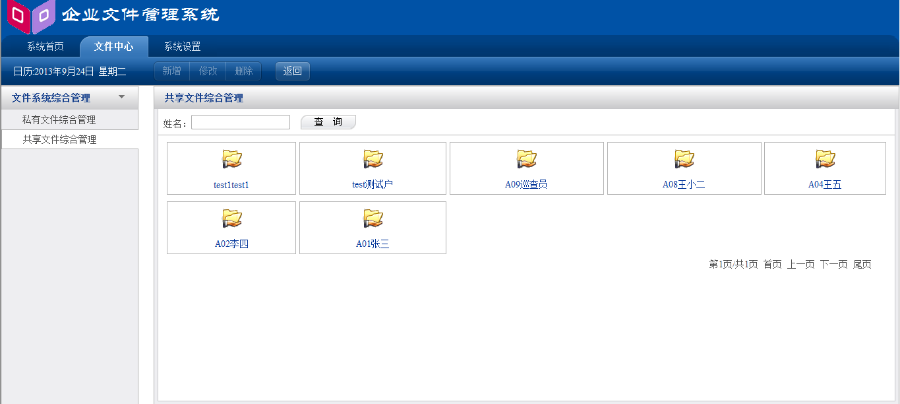Screen dimensions: 900x404
Task: Collapse the 文件系统综合管理 panel arrow
Action: (121, 97)
